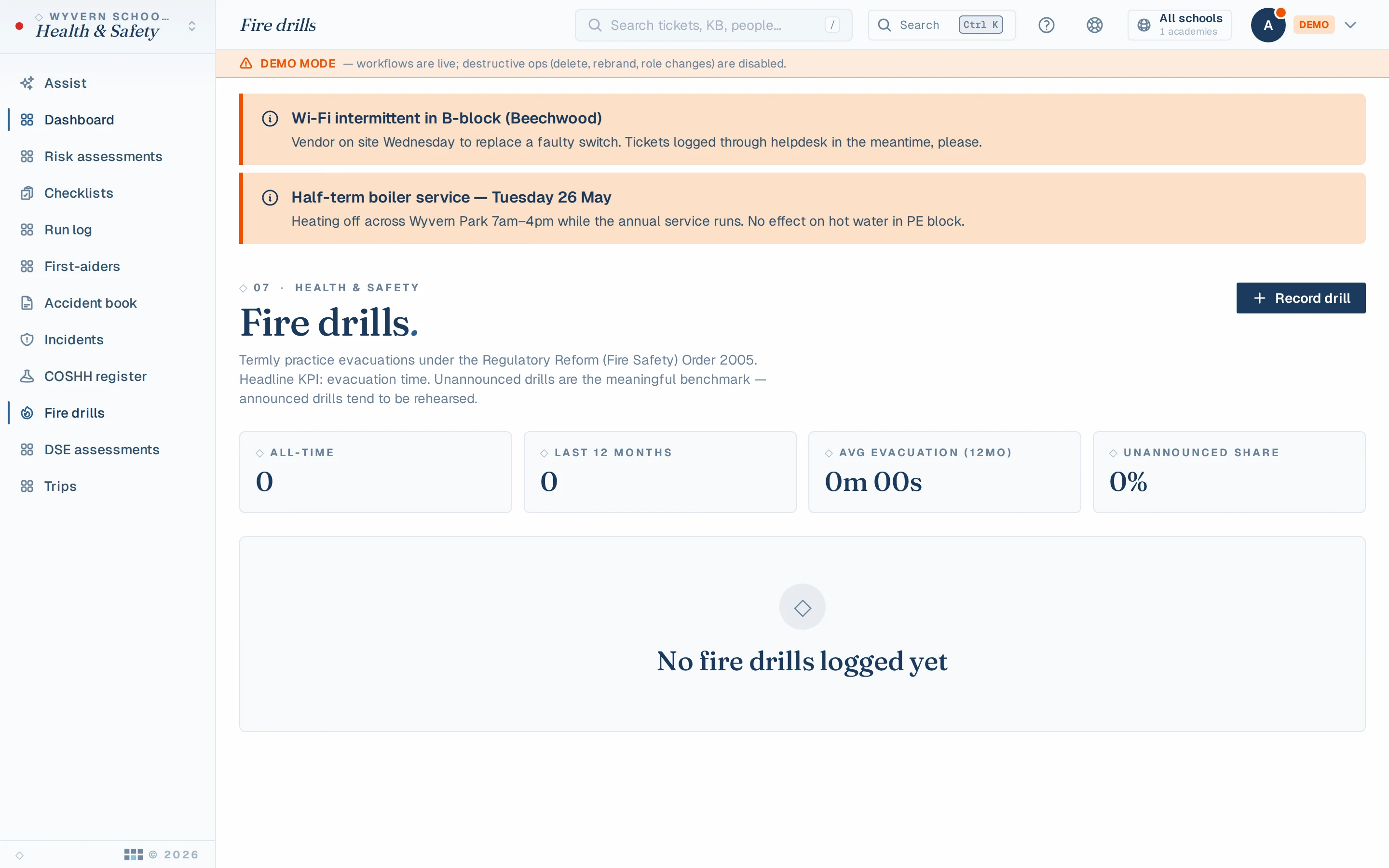Click the Checklists clipboard icon
This screenshot has width=1389, height=868.
pyautogui.click(x=27, y=193)
